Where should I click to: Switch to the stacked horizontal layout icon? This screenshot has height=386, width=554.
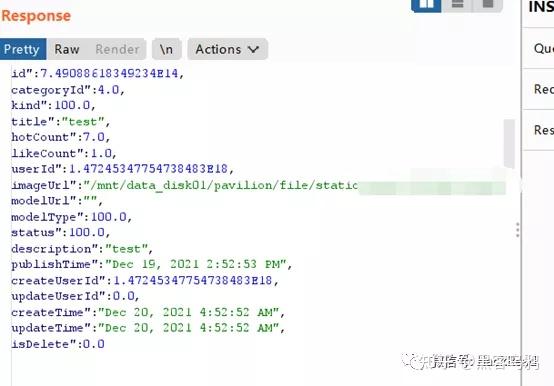point(458,5)
